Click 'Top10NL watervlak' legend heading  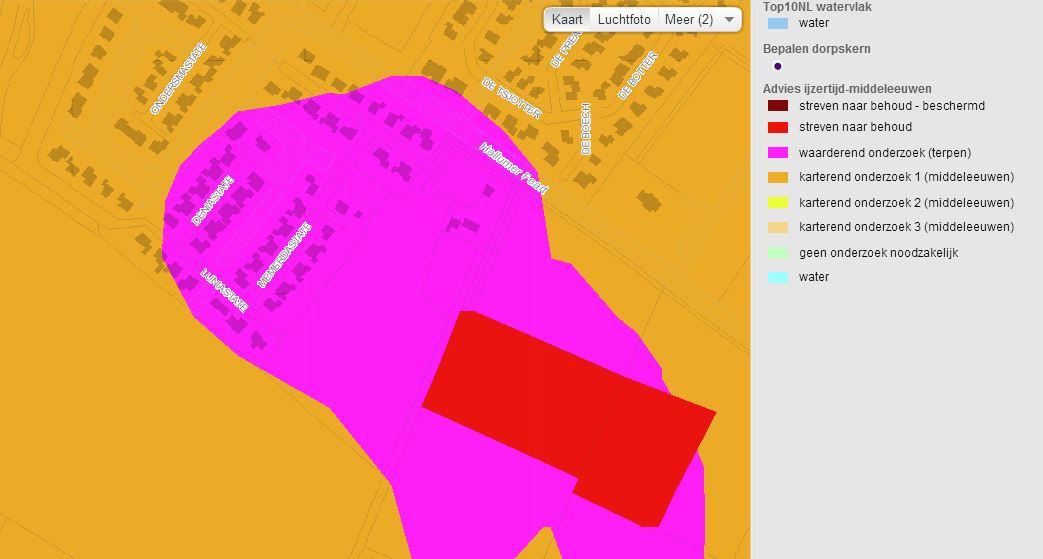(817, 7)
